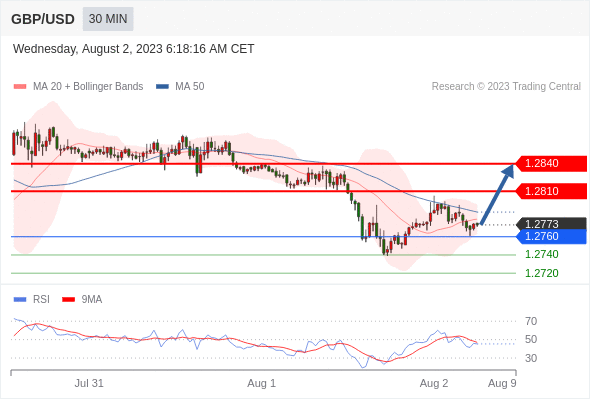The height and width of the screenshot is (400, 590).
Task: Click the Research © 2023 Trading Central credit
Action: click(x=506, y=87)
